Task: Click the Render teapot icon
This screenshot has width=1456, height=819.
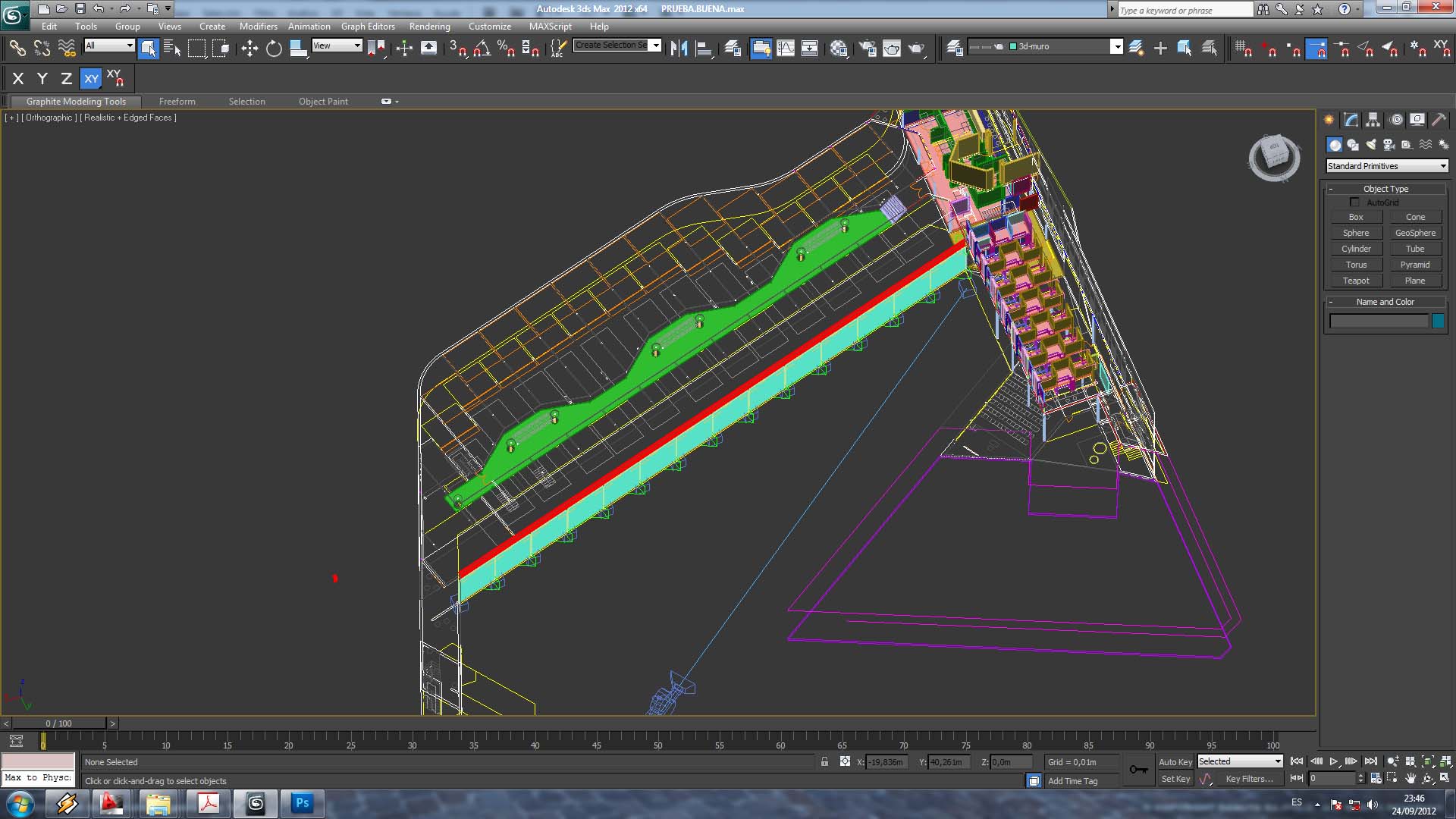Action: tap(916, 49)
